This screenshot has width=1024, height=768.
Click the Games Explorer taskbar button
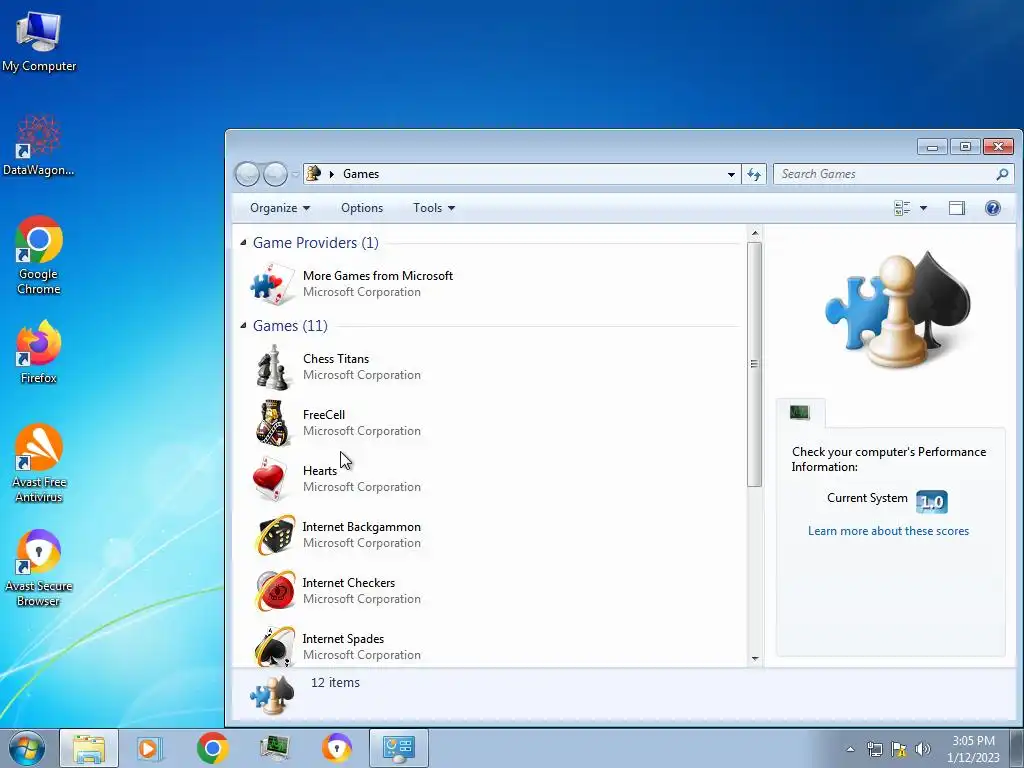(399, 748)
